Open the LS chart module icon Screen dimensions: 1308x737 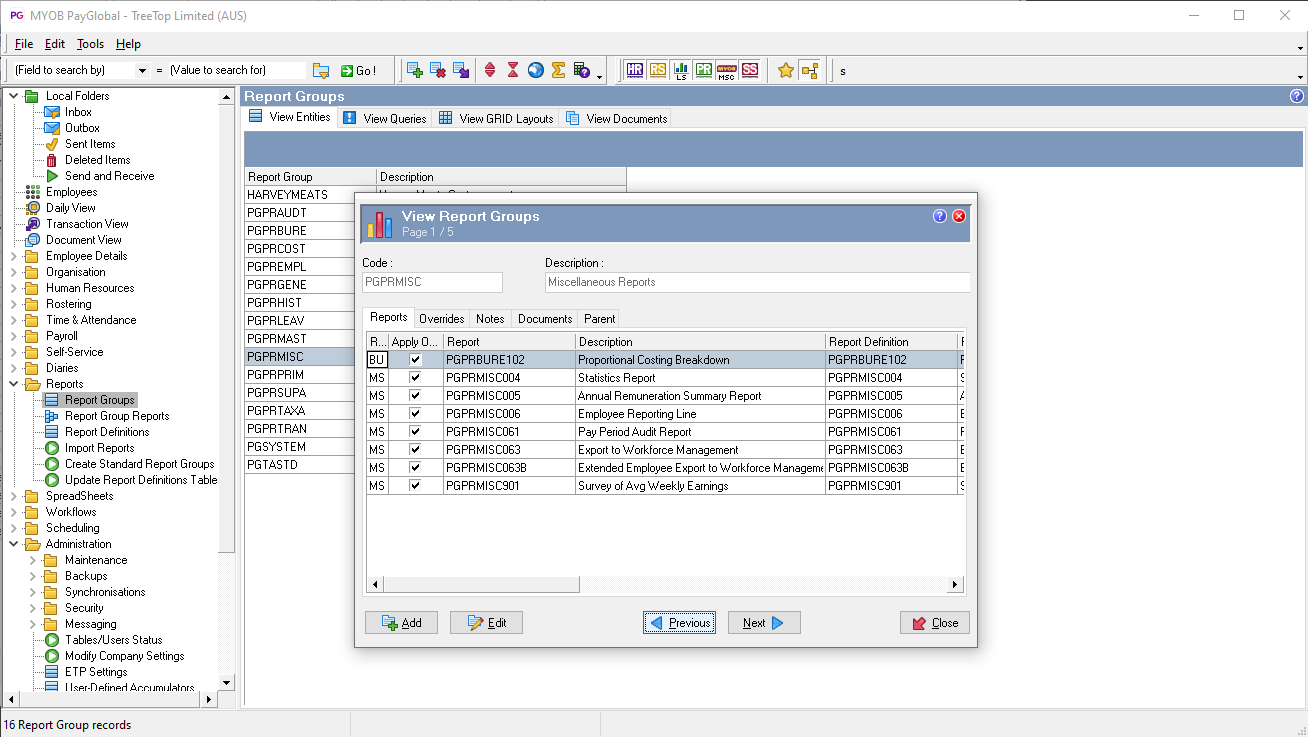tap(681, 70)
